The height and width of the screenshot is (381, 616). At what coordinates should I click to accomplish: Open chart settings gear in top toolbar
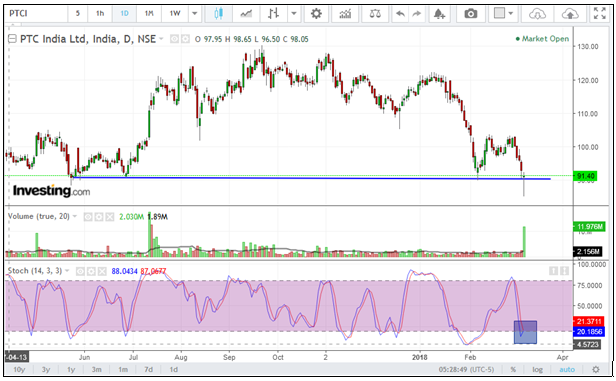point(316,14)
